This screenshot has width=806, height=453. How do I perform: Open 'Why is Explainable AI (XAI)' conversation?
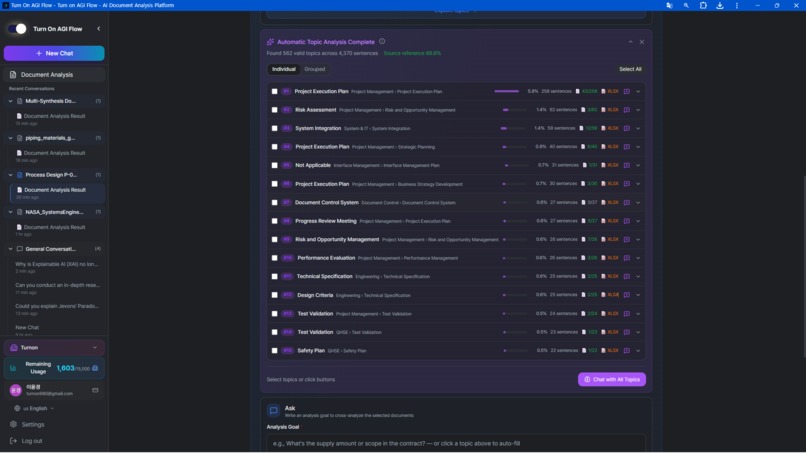(x=57, y=264)
